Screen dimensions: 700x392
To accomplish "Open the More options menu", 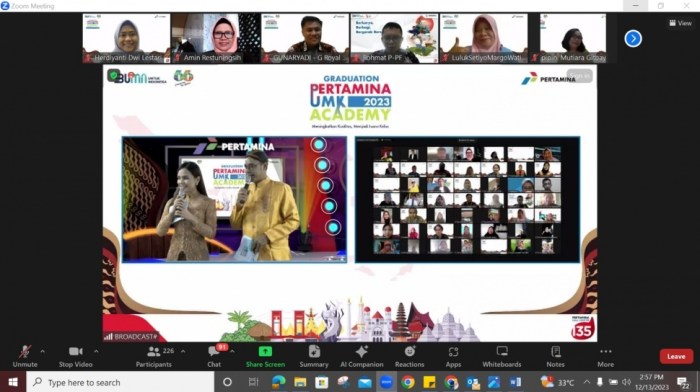I will coord(606,357).
